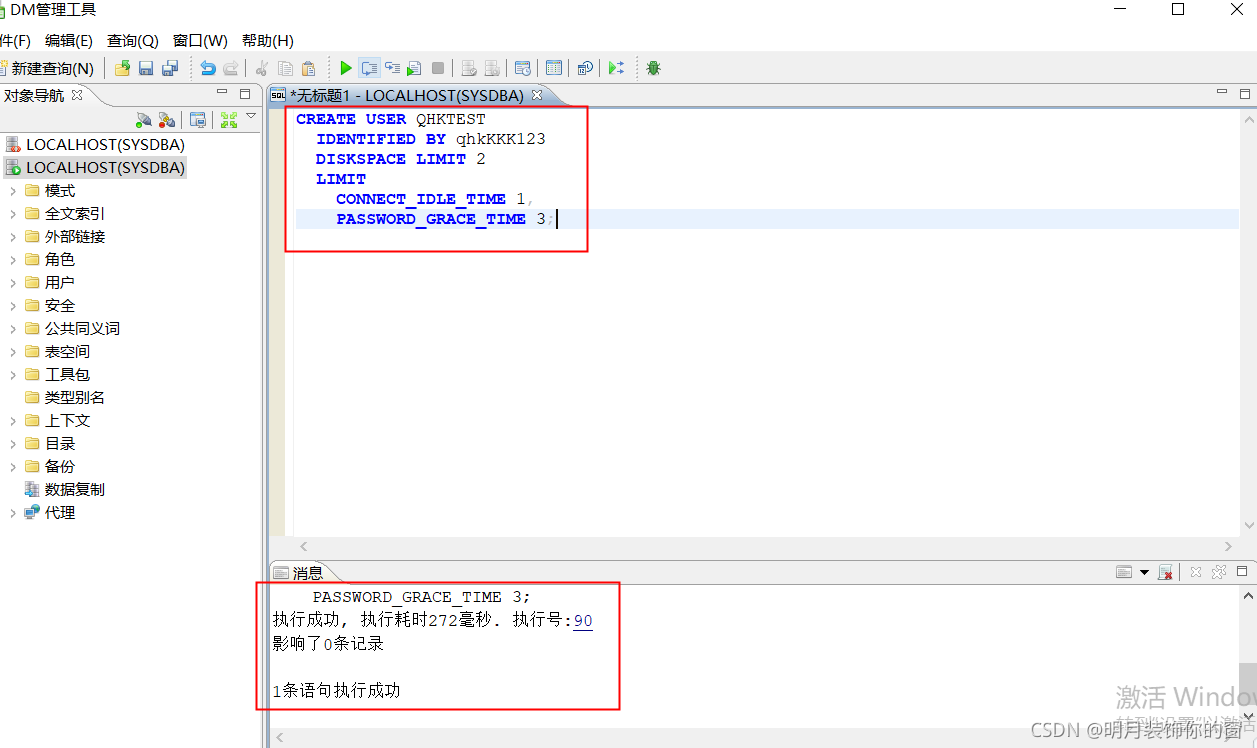Select the 代理 item
This screenshot has height=748, width=1257.
pos(50,512)
